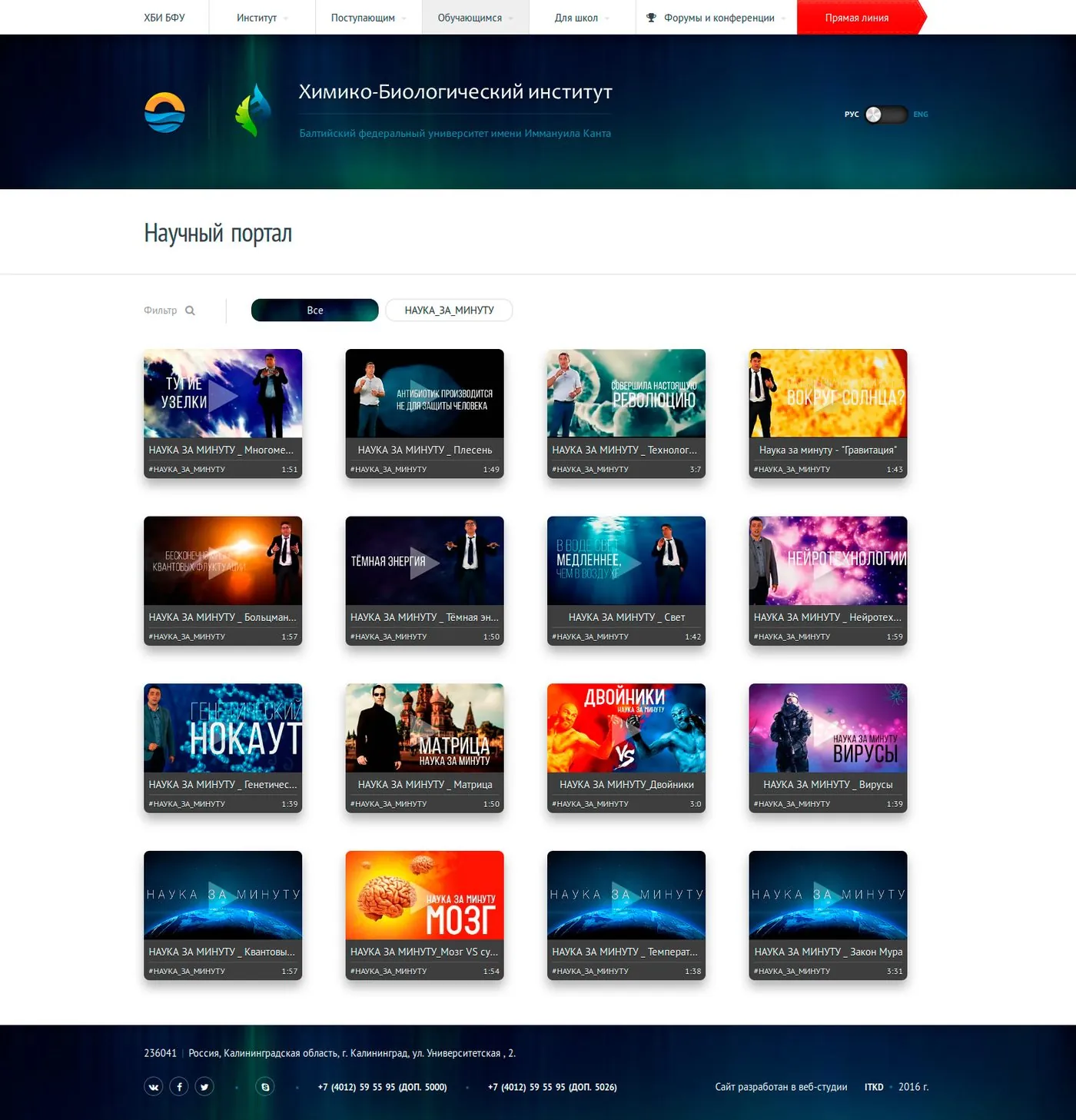Open Балтийский федеральный университет subtitle link
The height and width of the screenshot is (1120, 1076).
tap(455, 134)
